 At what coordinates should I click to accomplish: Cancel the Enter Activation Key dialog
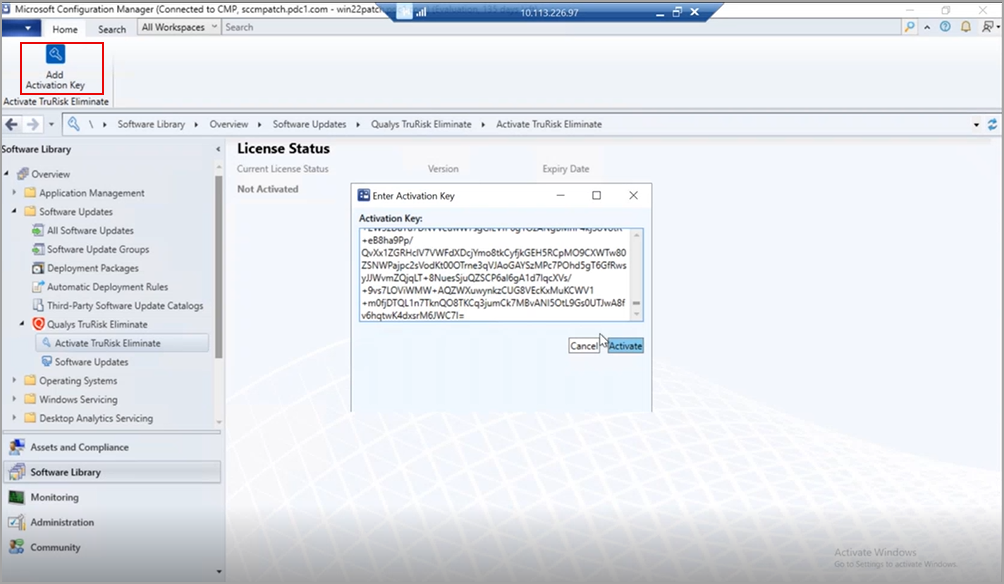click(584, 344)
